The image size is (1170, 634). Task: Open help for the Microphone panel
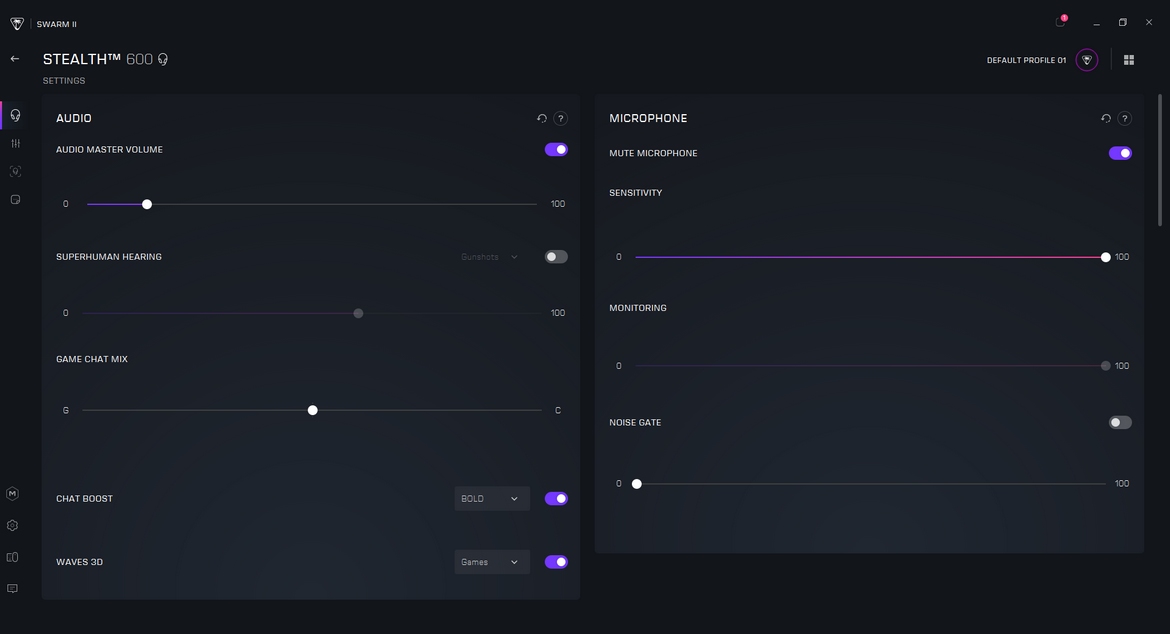[x=1124, y=118]
